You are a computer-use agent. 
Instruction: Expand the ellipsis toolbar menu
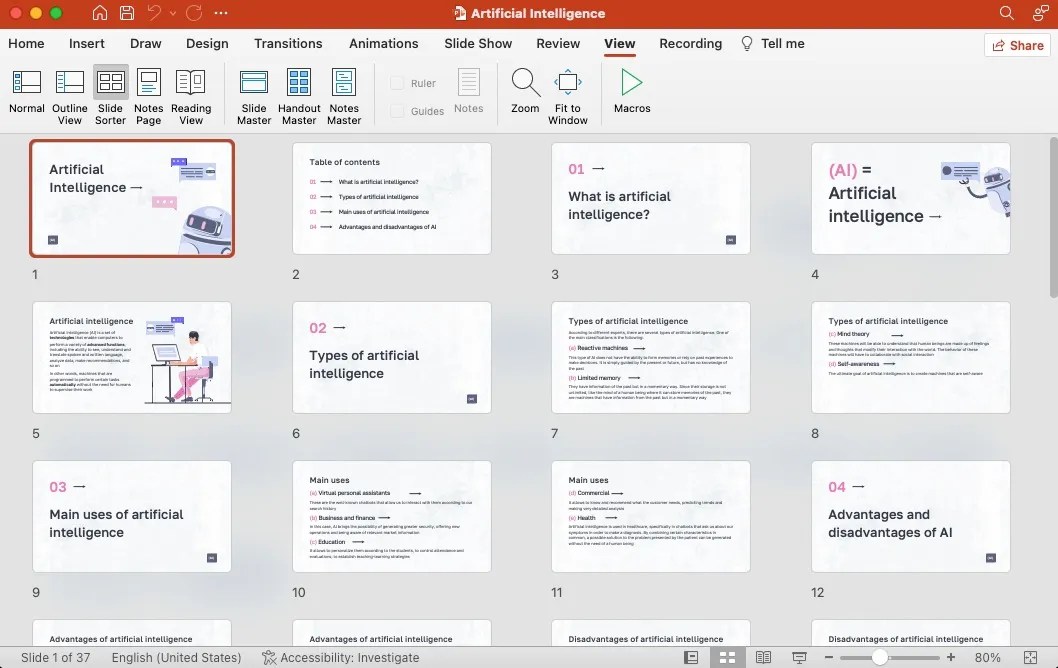click(220, 13)
